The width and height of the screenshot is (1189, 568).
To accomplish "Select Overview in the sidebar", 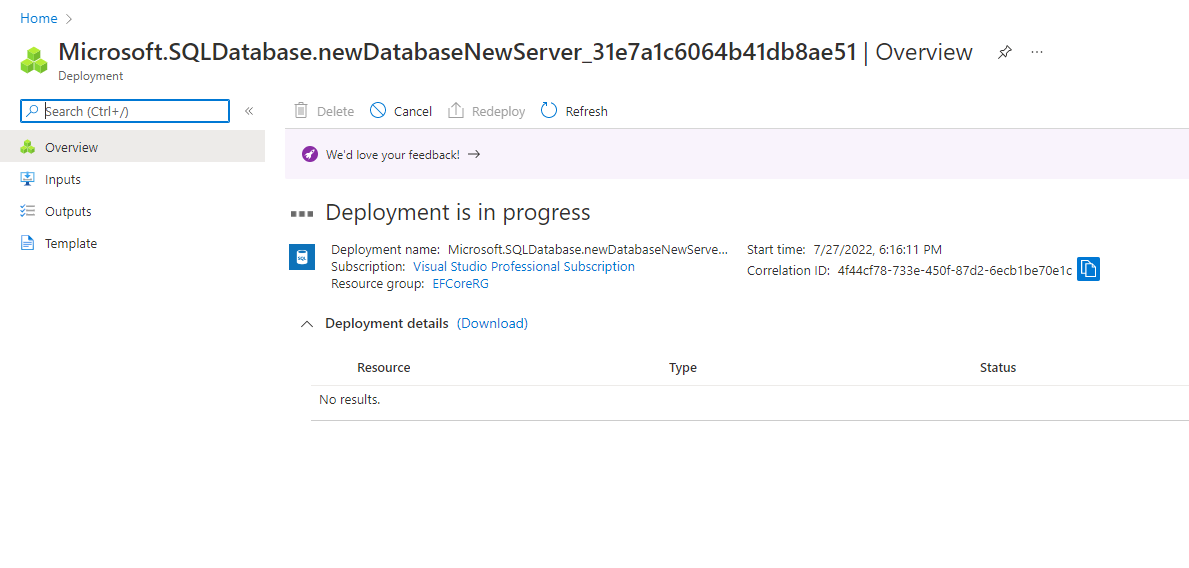I will (71, 148).
